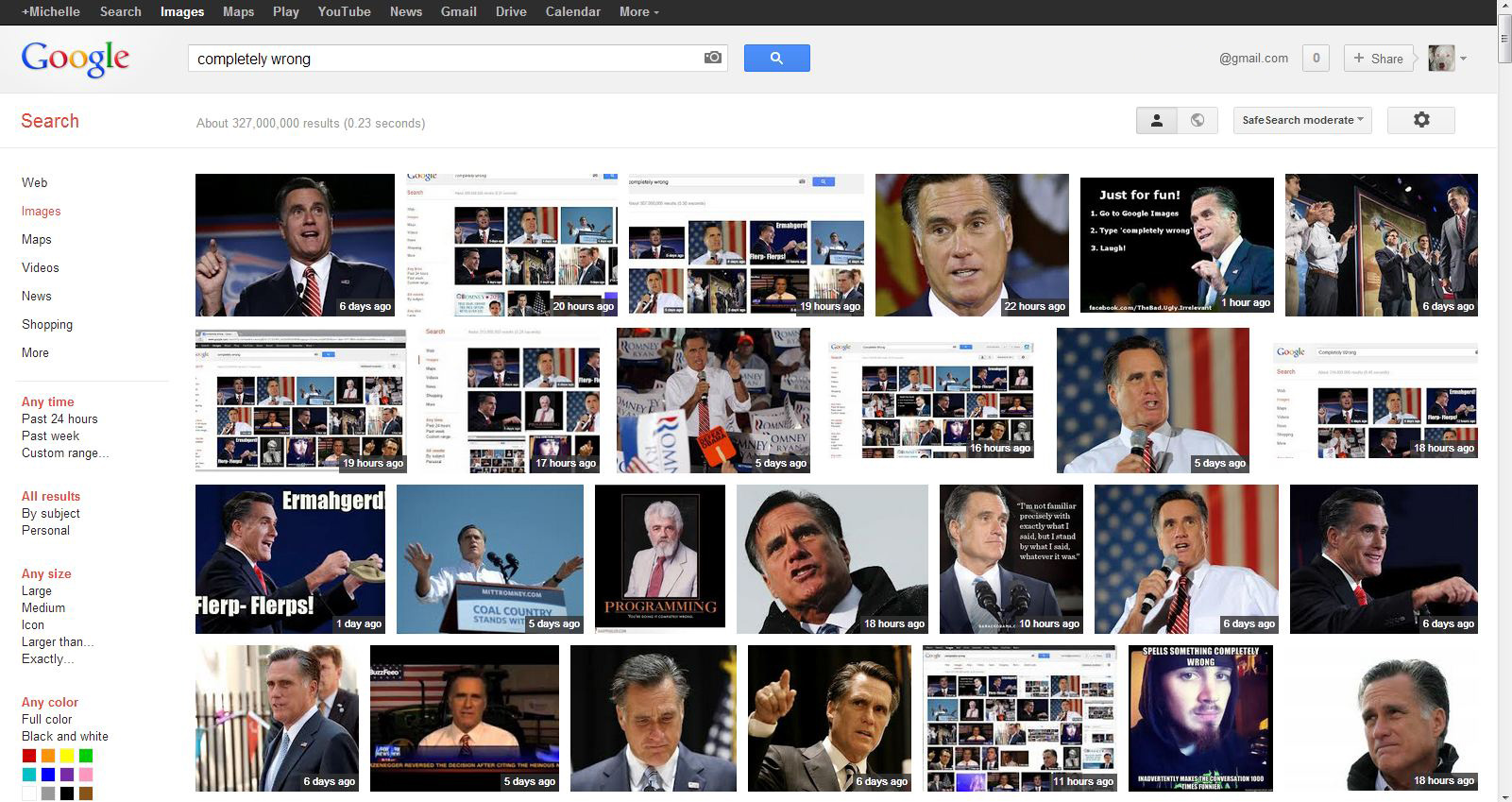Switch to YouTube in the top bar
1512x802 pixels.
click(344, 11)
